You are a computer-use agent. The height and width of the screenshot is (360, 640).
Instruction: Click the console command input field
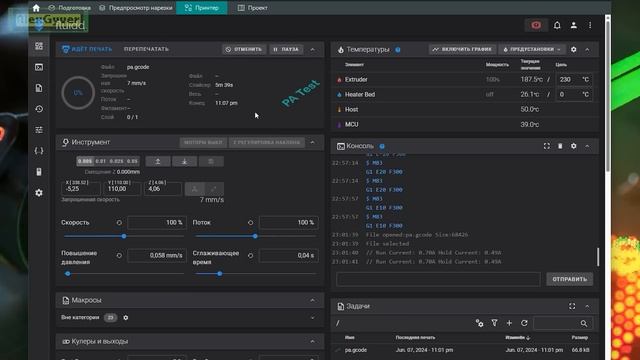[x=438, y=280]
